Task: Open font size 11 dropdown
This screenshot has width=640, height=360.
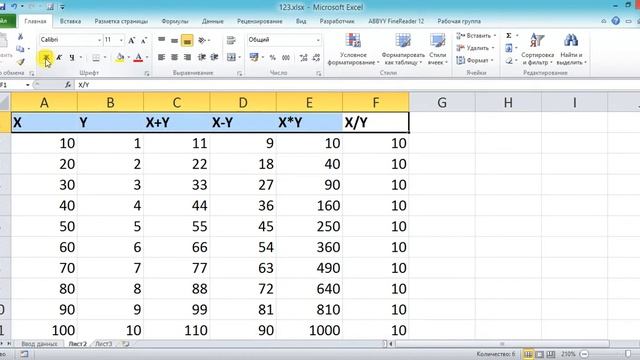Action: click(x=121, y=40)
